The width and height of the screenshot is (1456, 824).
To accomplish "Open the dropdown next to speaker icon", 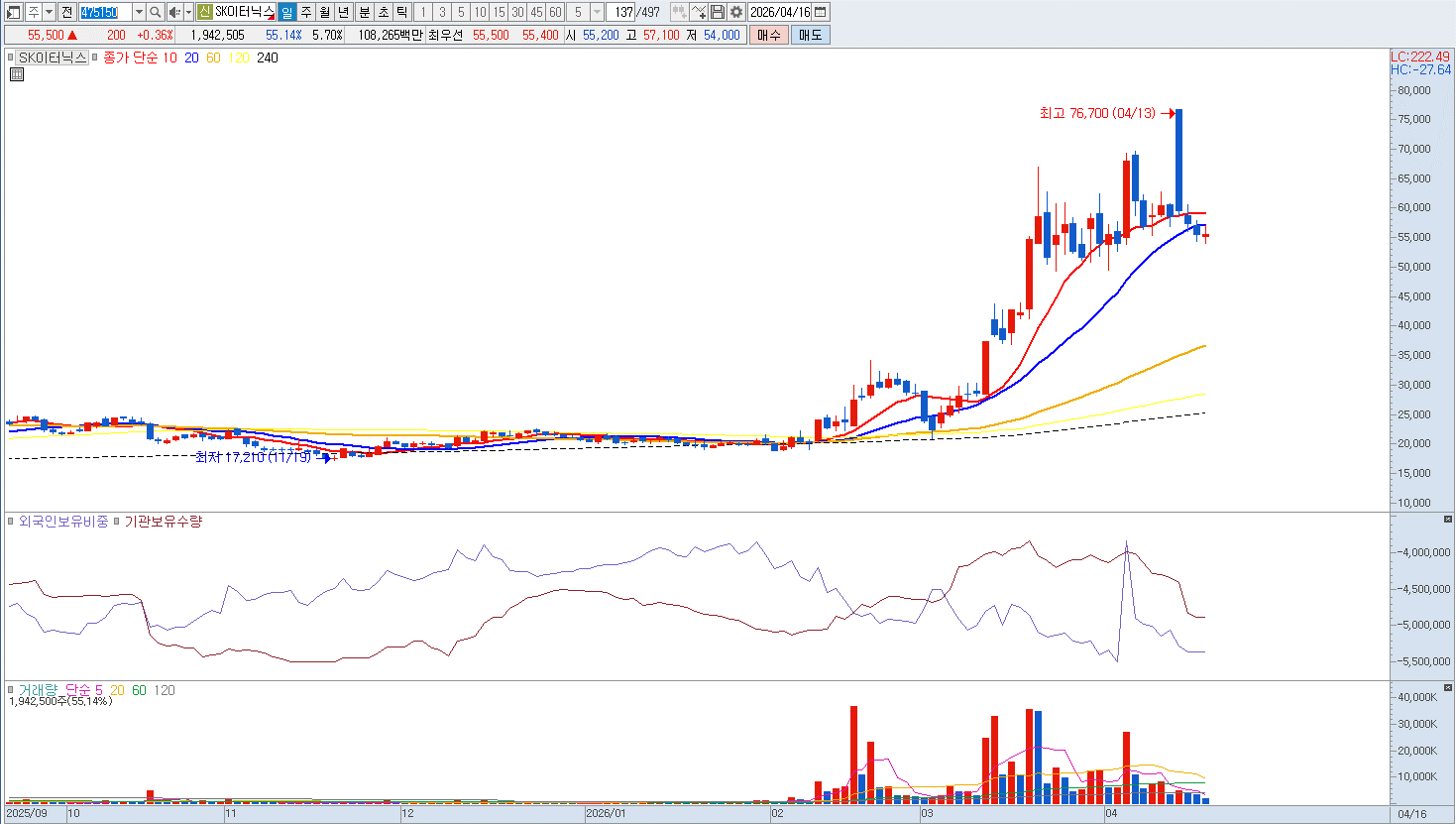I will 188,12.
